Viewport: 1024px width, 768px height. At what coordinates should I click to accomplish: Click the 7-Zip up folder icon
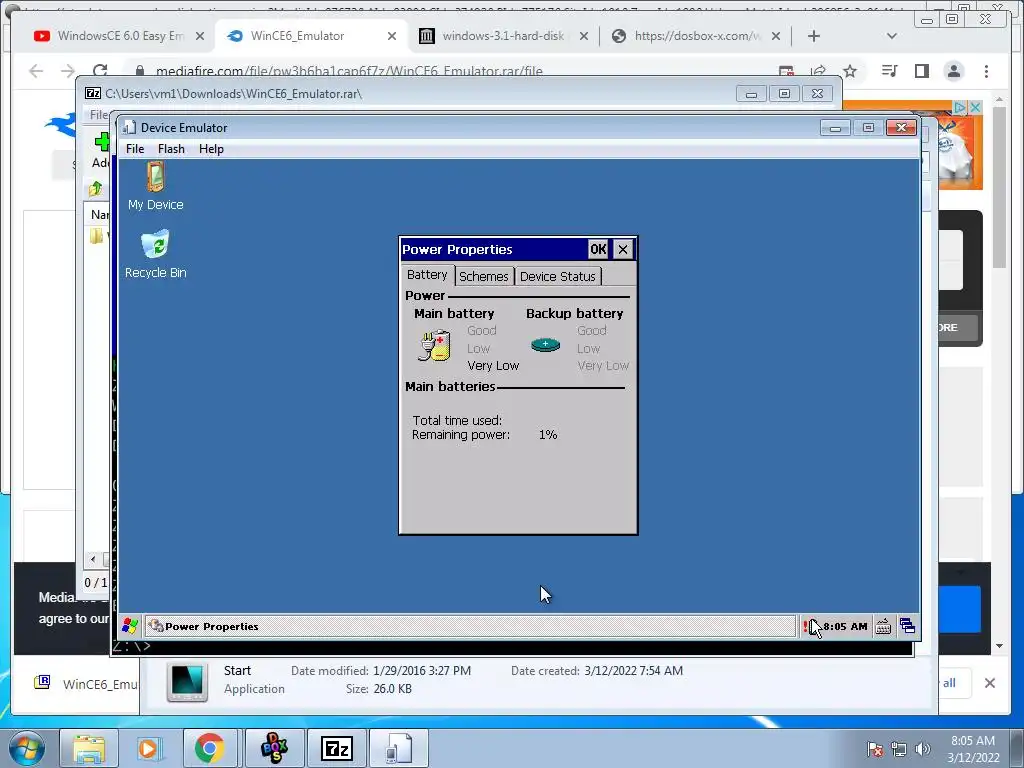[95, 189]
